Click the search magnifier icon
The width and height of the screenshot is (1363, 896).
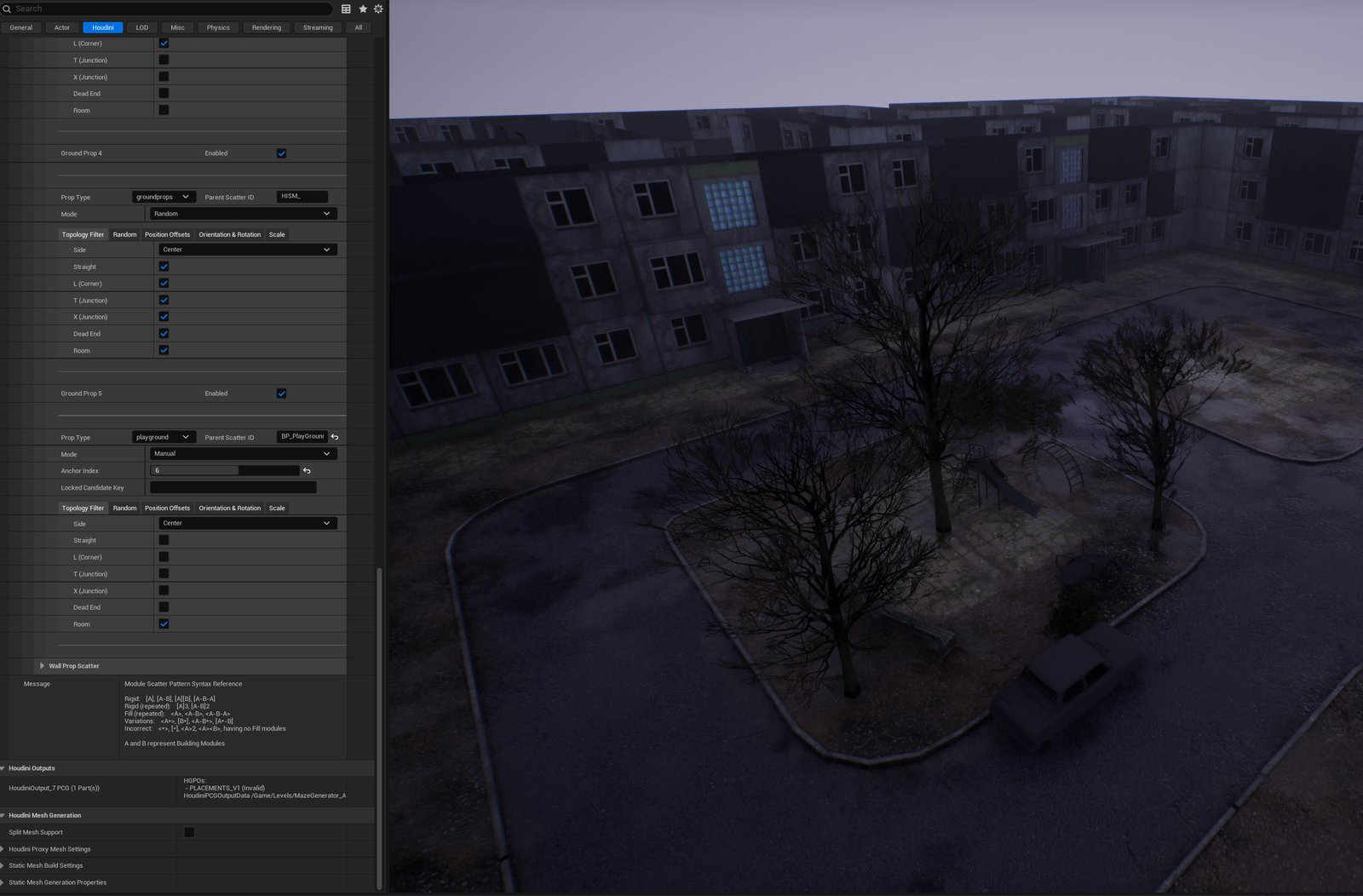tap(8, 9)
